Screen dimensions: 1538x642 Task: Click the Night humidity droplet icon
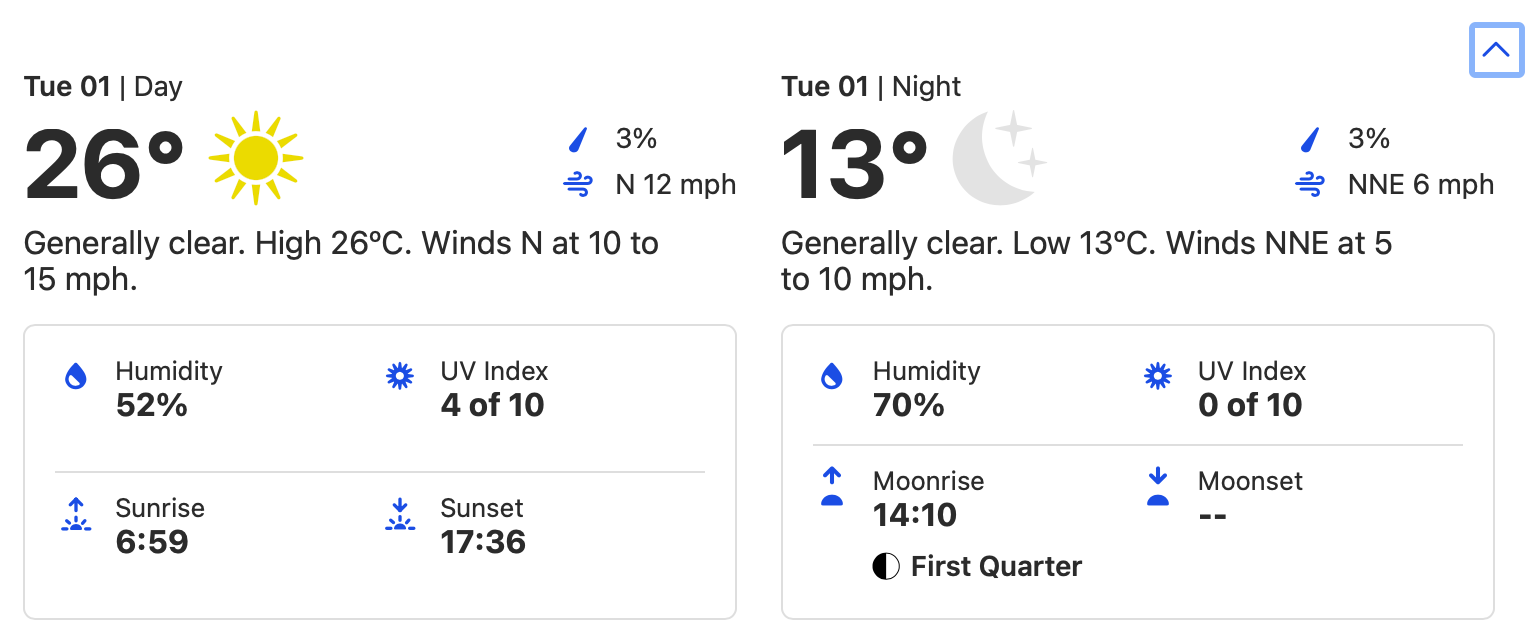[832, 376]
